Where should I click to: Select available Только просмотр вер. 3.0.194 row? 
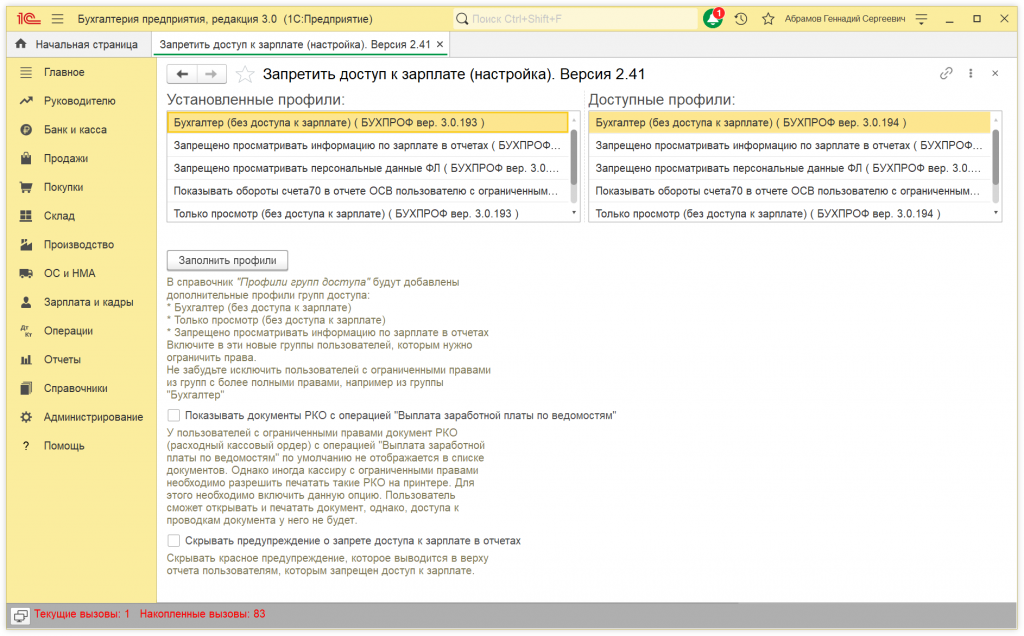[x=790, y=214]
